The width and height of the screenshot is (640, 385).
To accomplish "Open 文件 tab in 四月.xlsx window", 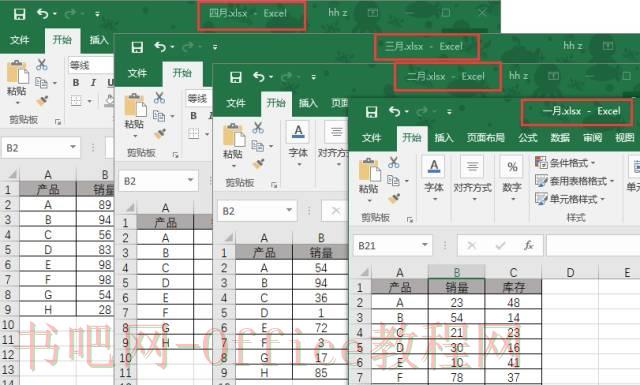I will pyautogui.click(x=20, y=40).
